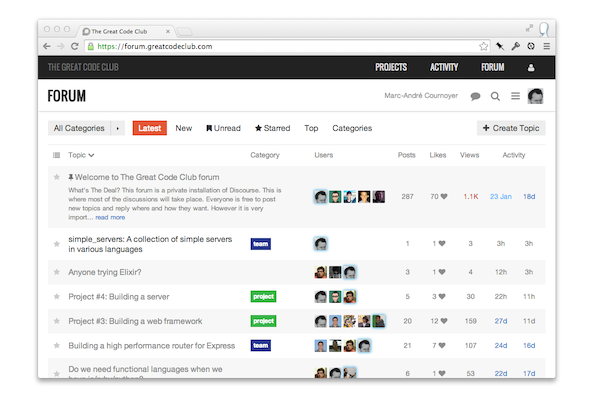Click the 23 Jan activity date
Screen dimensions: 599x410
click(x=501, y=196)
